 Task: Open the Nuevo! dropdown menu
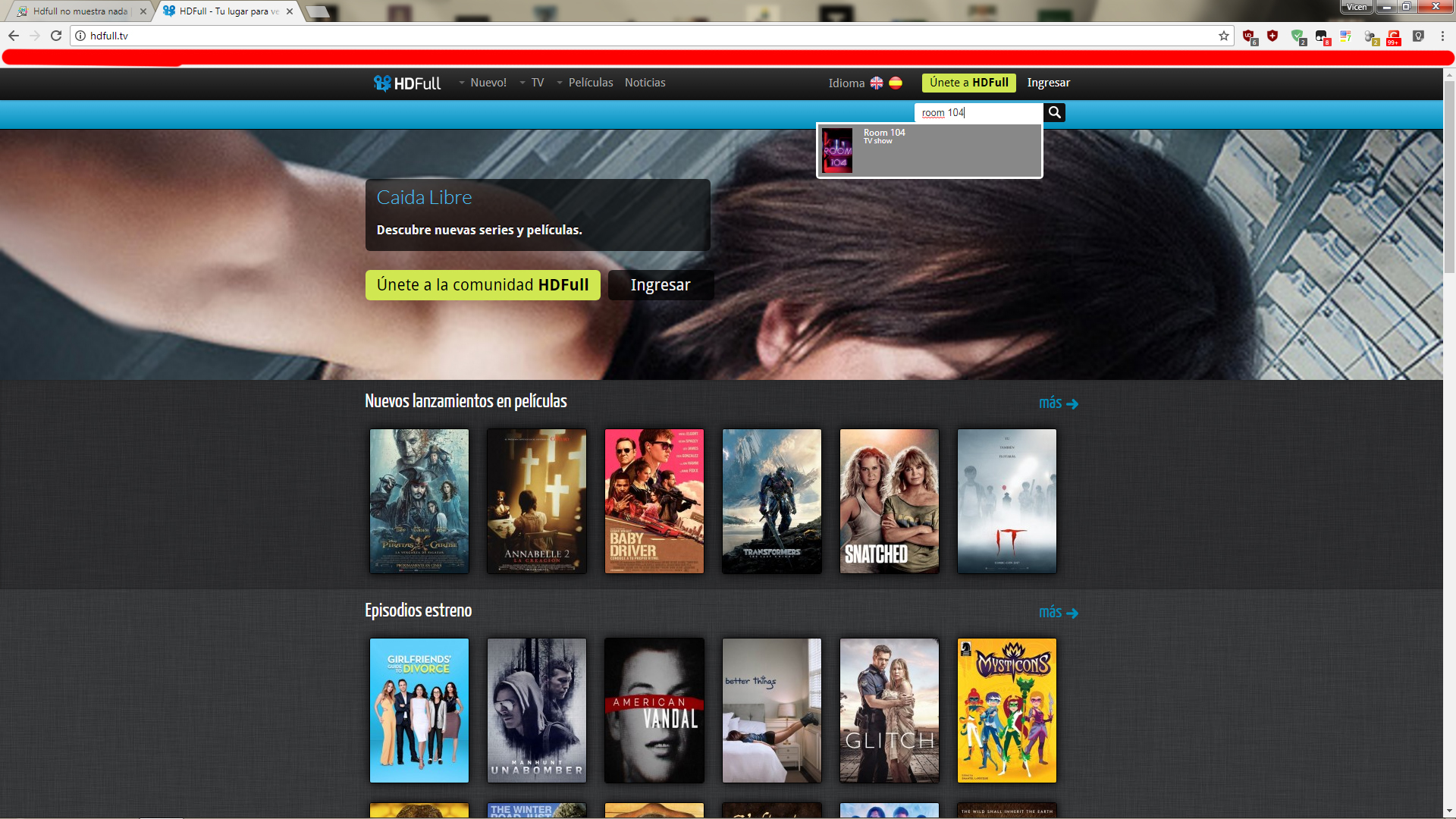click(x=483, y=83)
